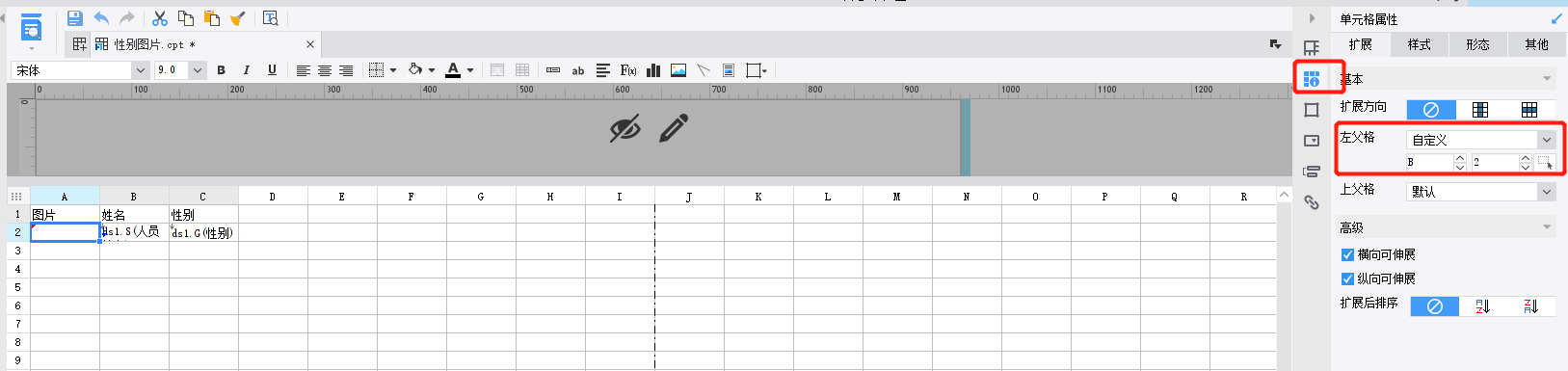
Task: Select no sorting after expansion
Action: point(1434,306)
